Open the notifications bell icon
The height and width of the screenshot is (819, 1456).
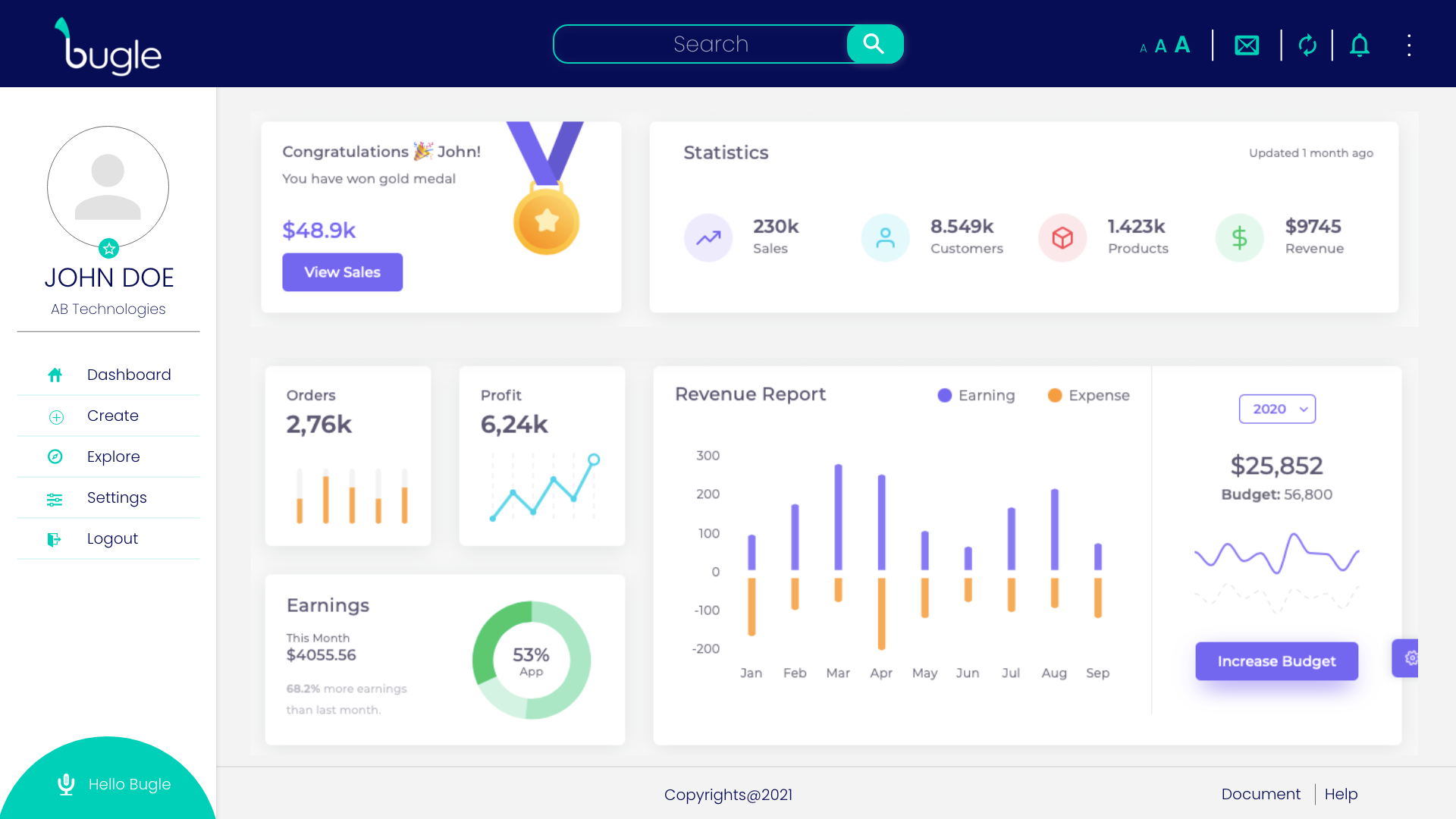(x=1360, y=45)
